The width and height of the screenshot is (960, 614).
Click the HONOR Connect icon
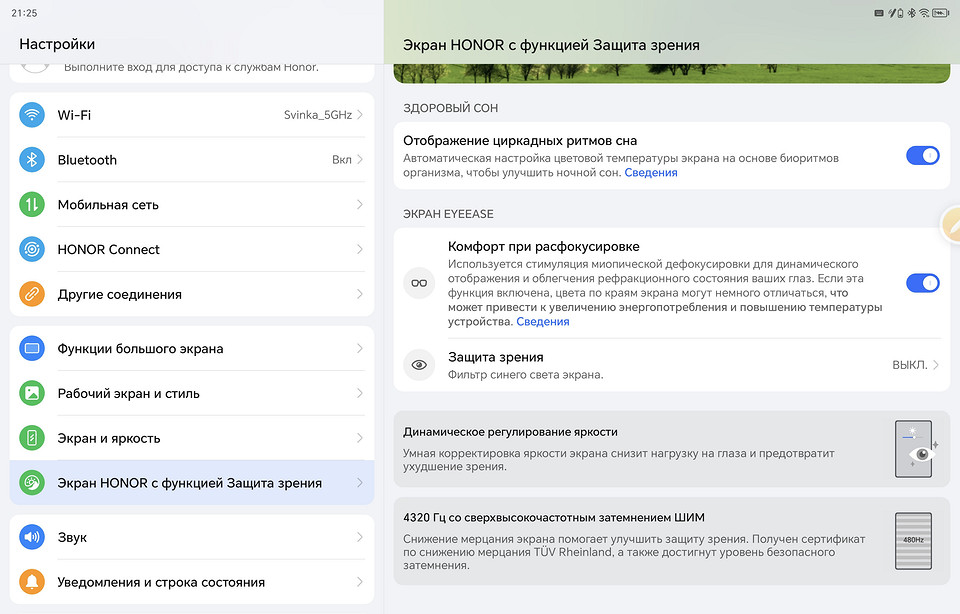click(31, 249)
